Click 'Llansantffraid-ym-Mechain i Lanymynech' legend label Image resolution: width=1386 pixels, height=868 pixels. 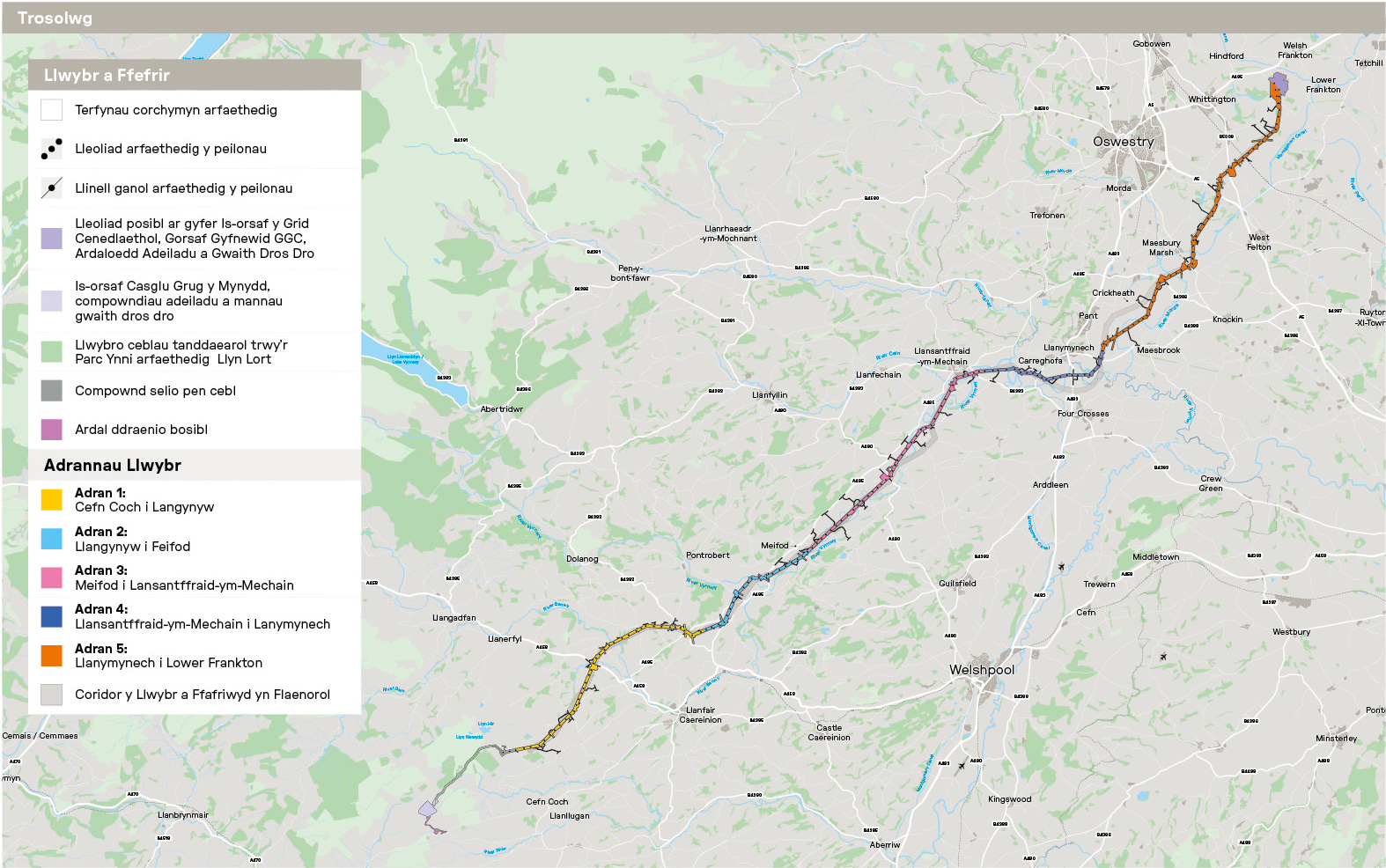pos(203,624)
